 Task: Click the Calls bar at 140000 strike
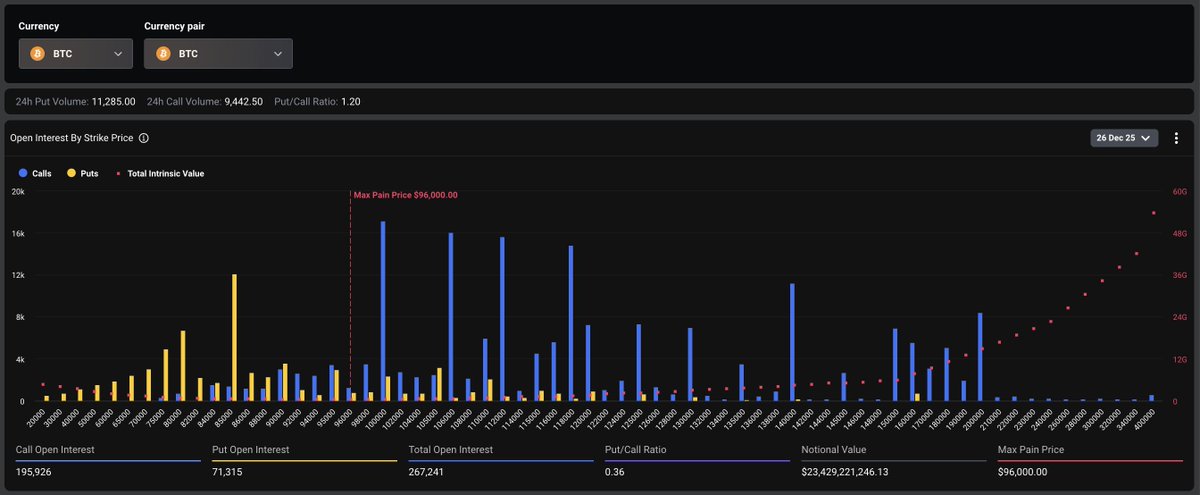click(x=792, y=342)
